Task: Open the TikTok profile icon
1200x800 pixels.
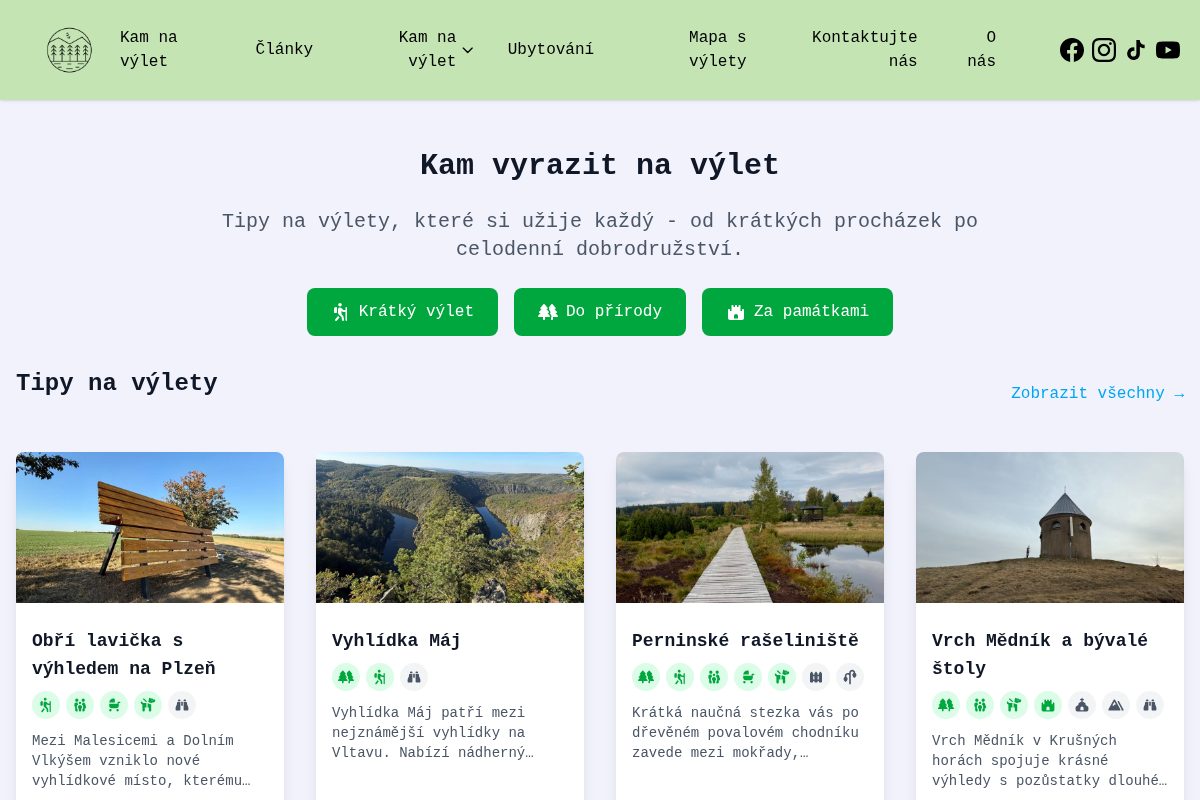Action: click(1136, 50)
